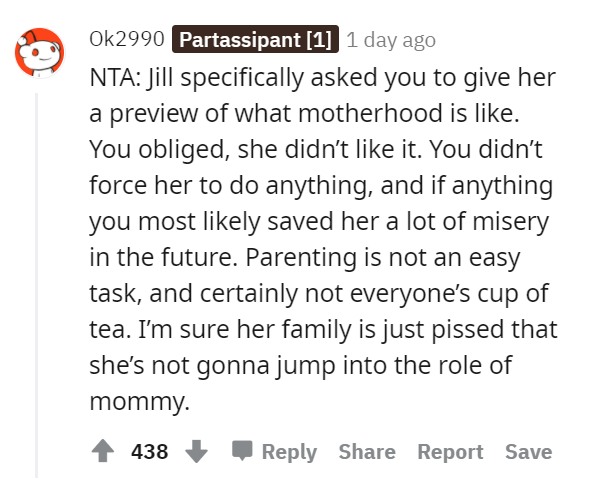Report this comment

coord(450,452)
